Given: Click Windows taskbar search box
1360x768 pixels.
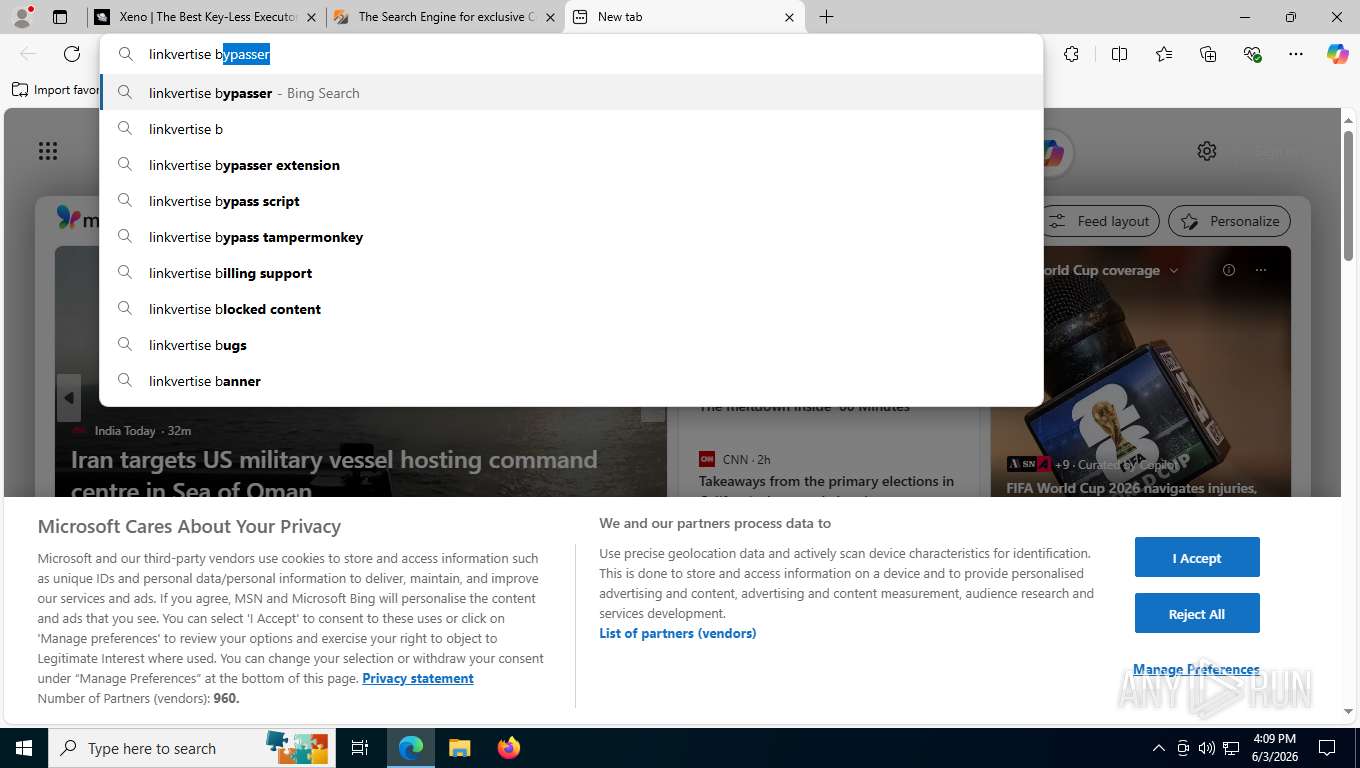Looking at the screenshot, I should tap(192, 748).
